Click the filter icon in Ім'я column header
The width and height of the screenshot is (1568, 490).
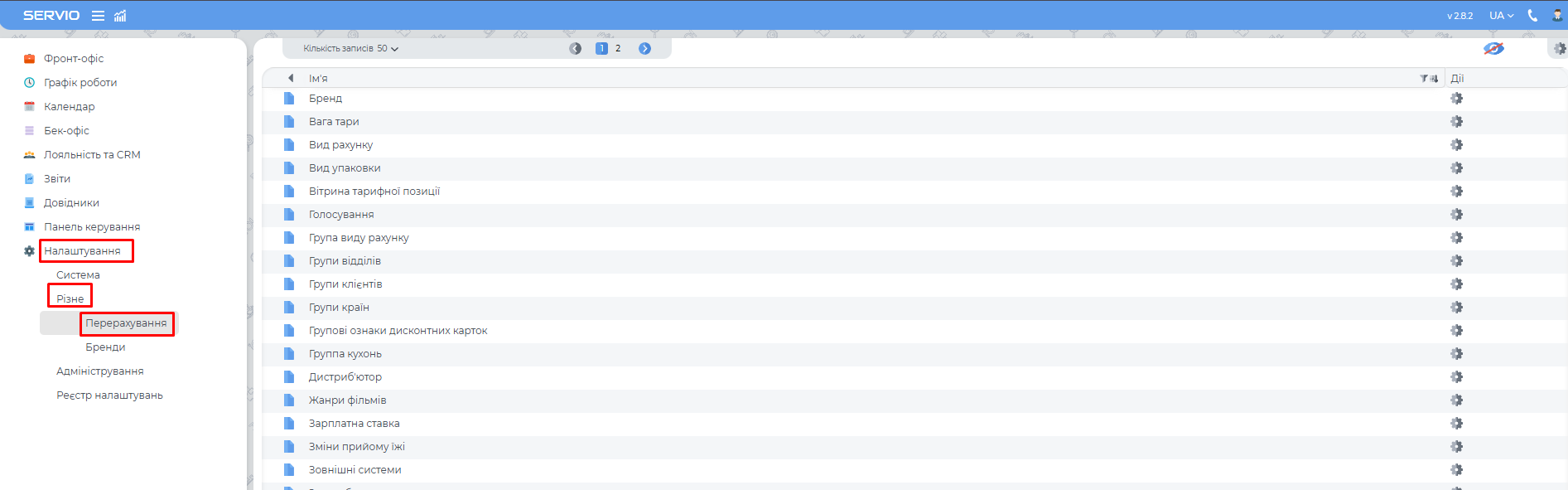click(1424, 79)
